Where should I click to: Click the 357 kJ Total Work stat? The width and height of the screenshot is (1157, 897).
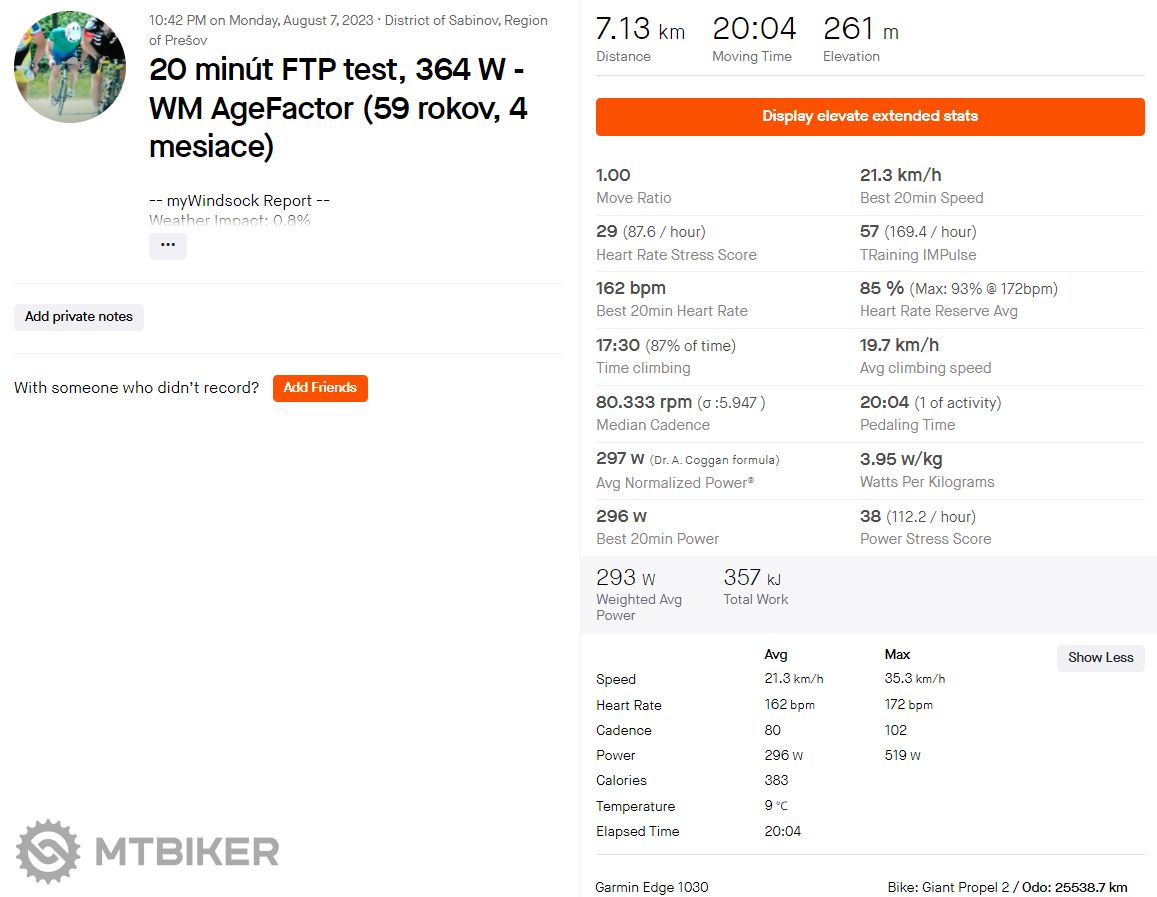pyautogui.click(x=755, y=586)
